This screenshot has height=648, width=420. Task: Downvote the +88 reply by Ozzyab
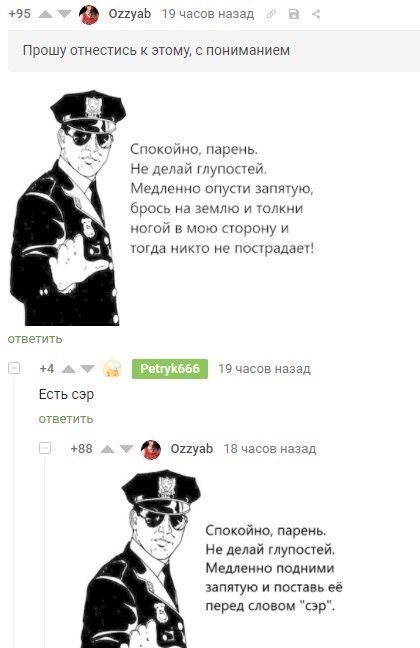126,449
